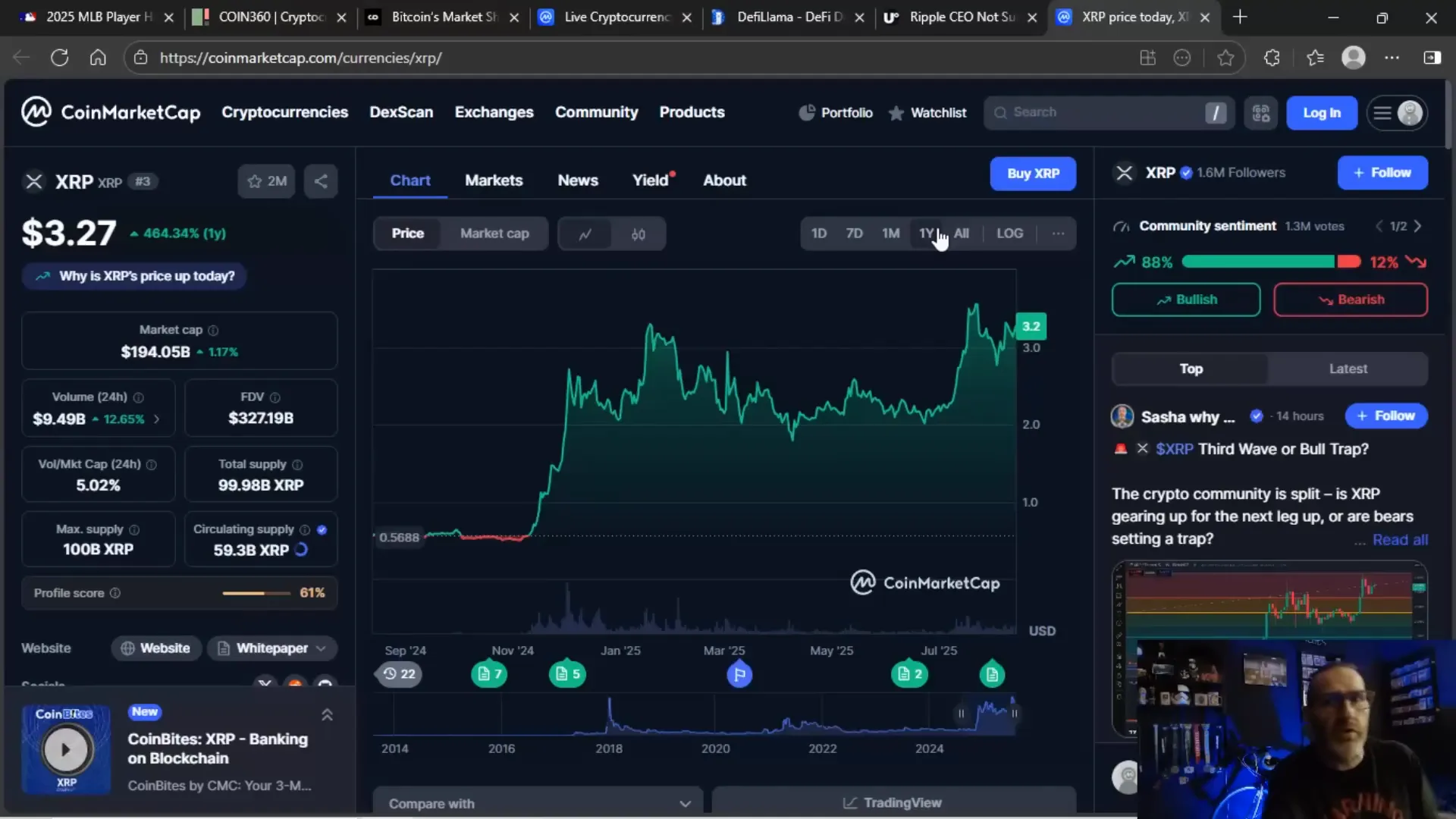1456x819 pixels.
Task: Click the CoinMarketCap logo
Action: [111, 112]
